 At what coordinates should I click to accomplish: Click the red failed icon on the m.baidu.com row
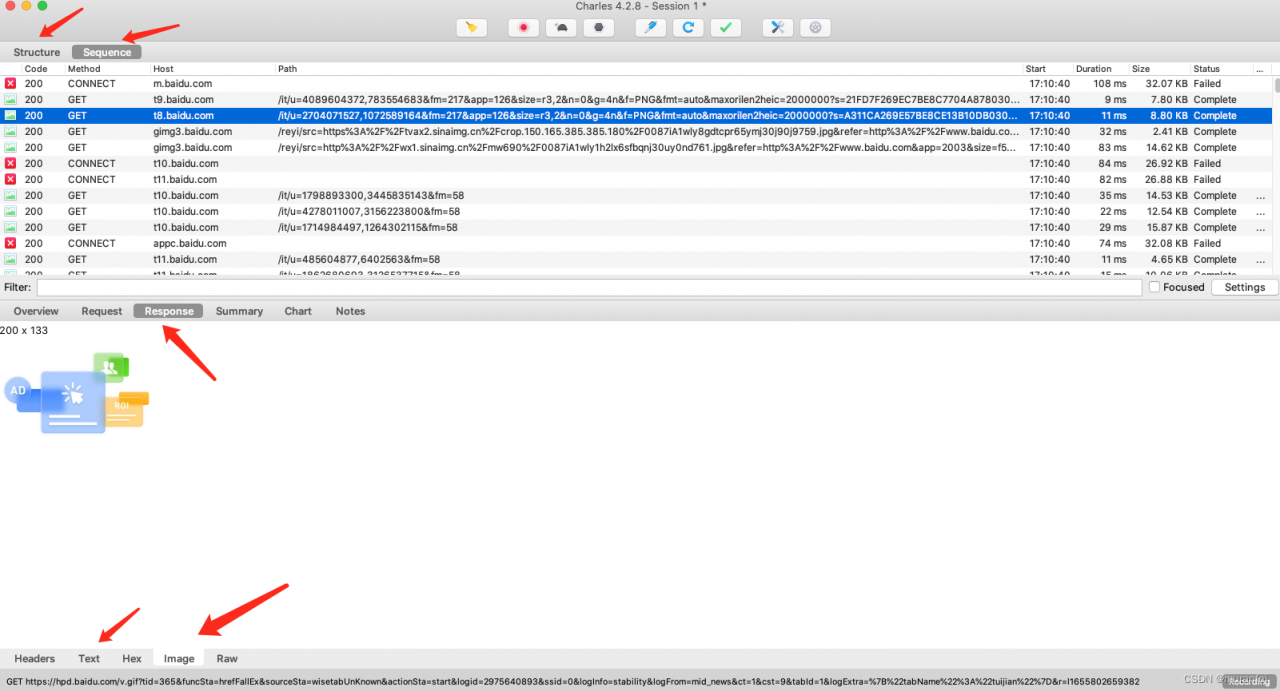[10, 84]
